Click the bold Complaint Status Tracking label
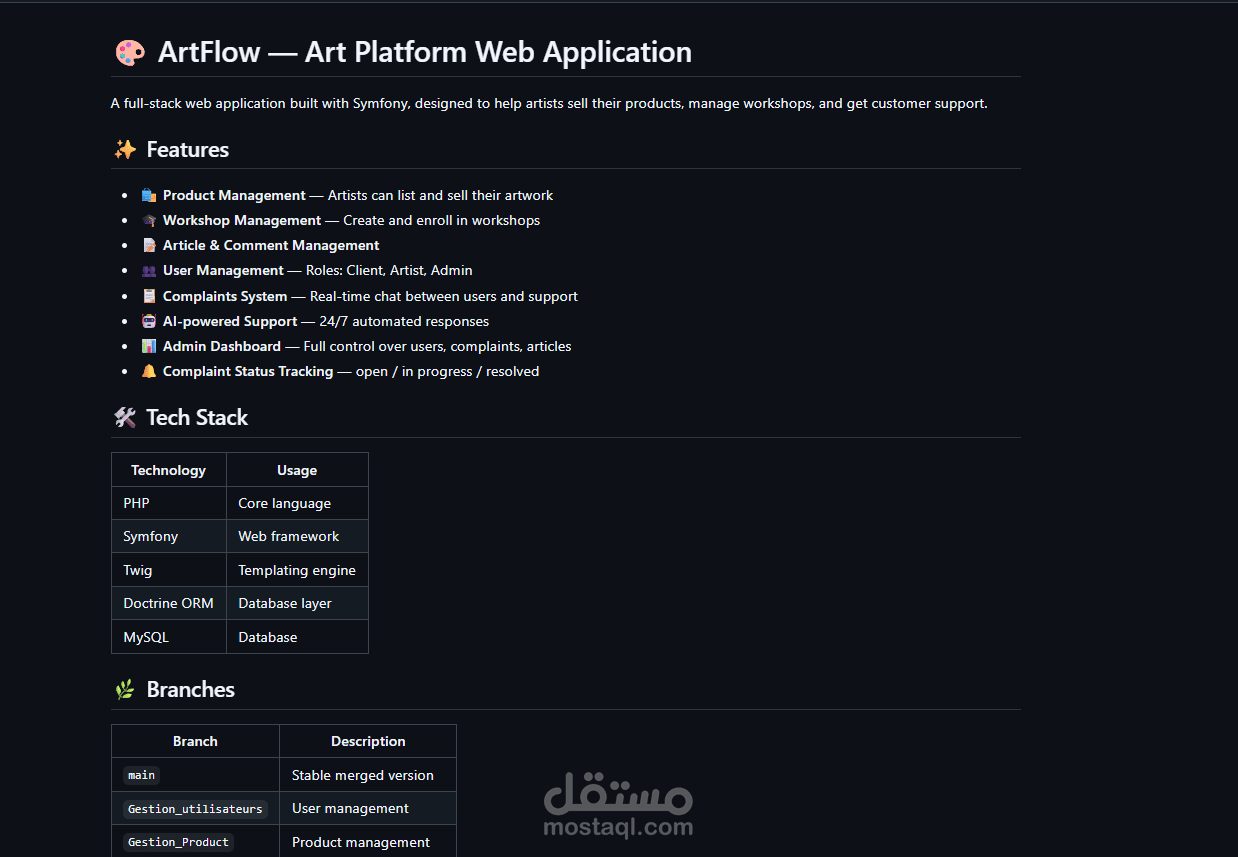This screenshot has width=1238, height=857. [248, 371]
